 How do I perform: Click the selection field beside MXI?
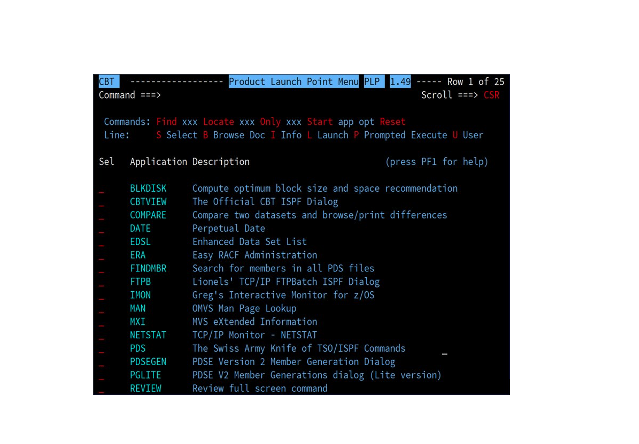click(x=101, y=322)
